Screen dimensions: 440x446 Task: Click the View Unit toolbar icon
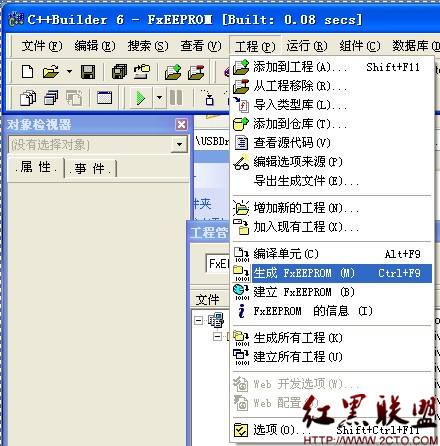(28, 98)
